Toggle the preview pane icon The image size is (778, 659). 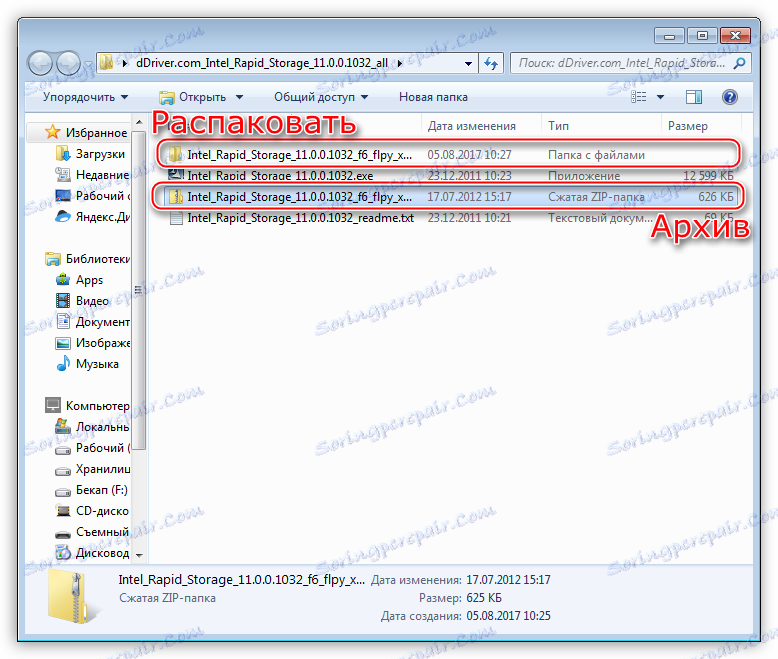(694, 97)
